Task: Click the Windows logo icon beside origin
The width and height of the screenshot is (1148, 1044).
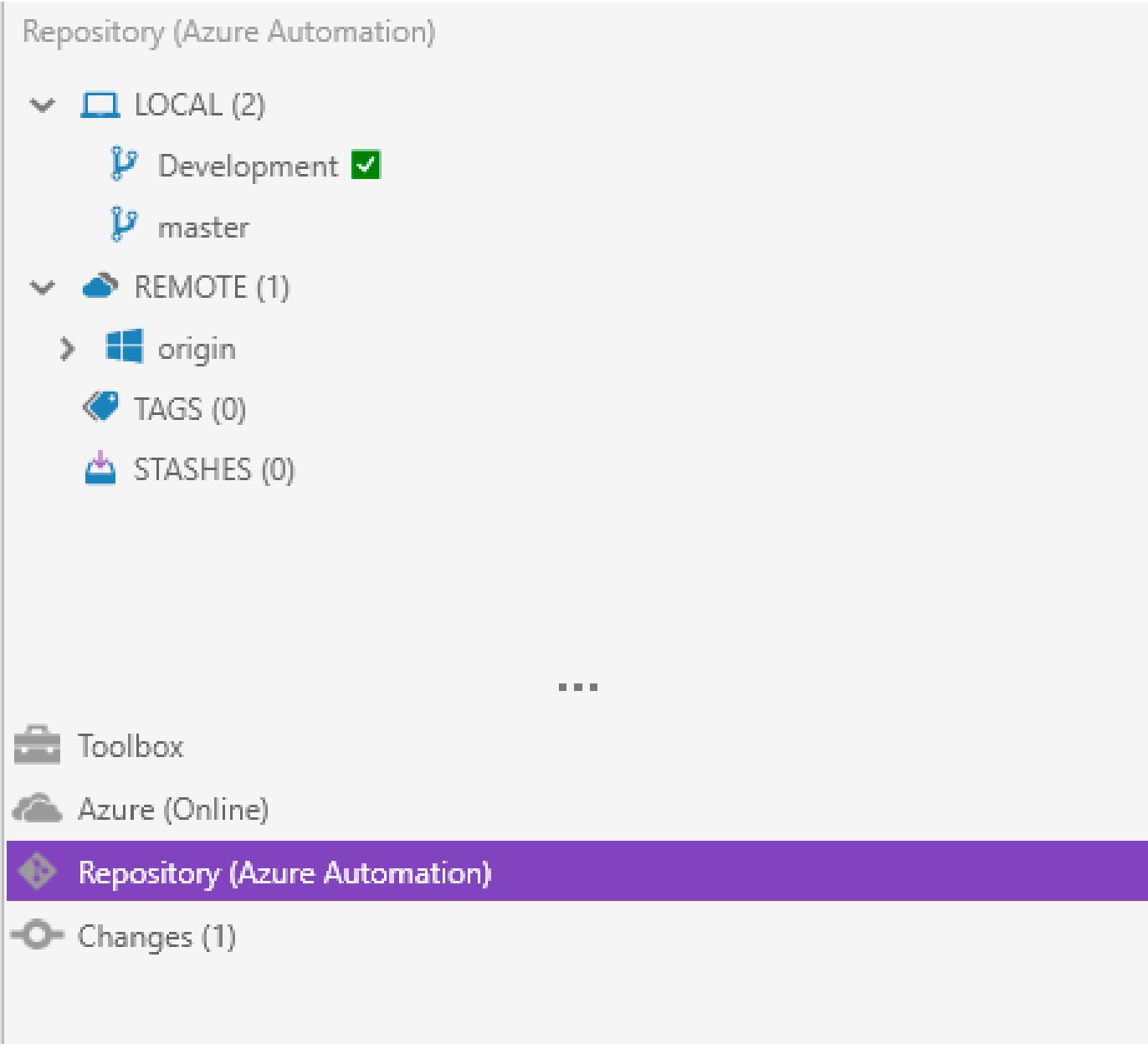Action: point(124,346)
